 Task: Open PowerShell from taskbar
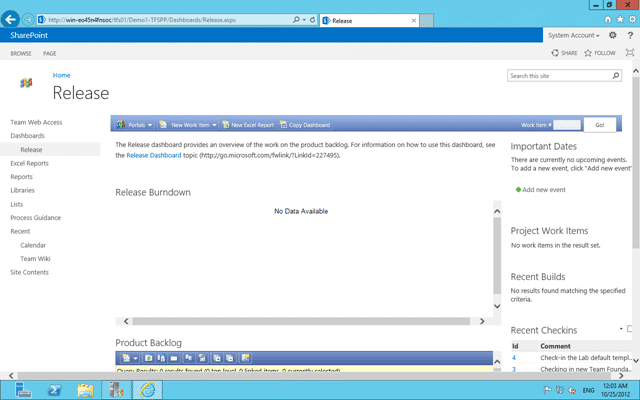[54, 390]
